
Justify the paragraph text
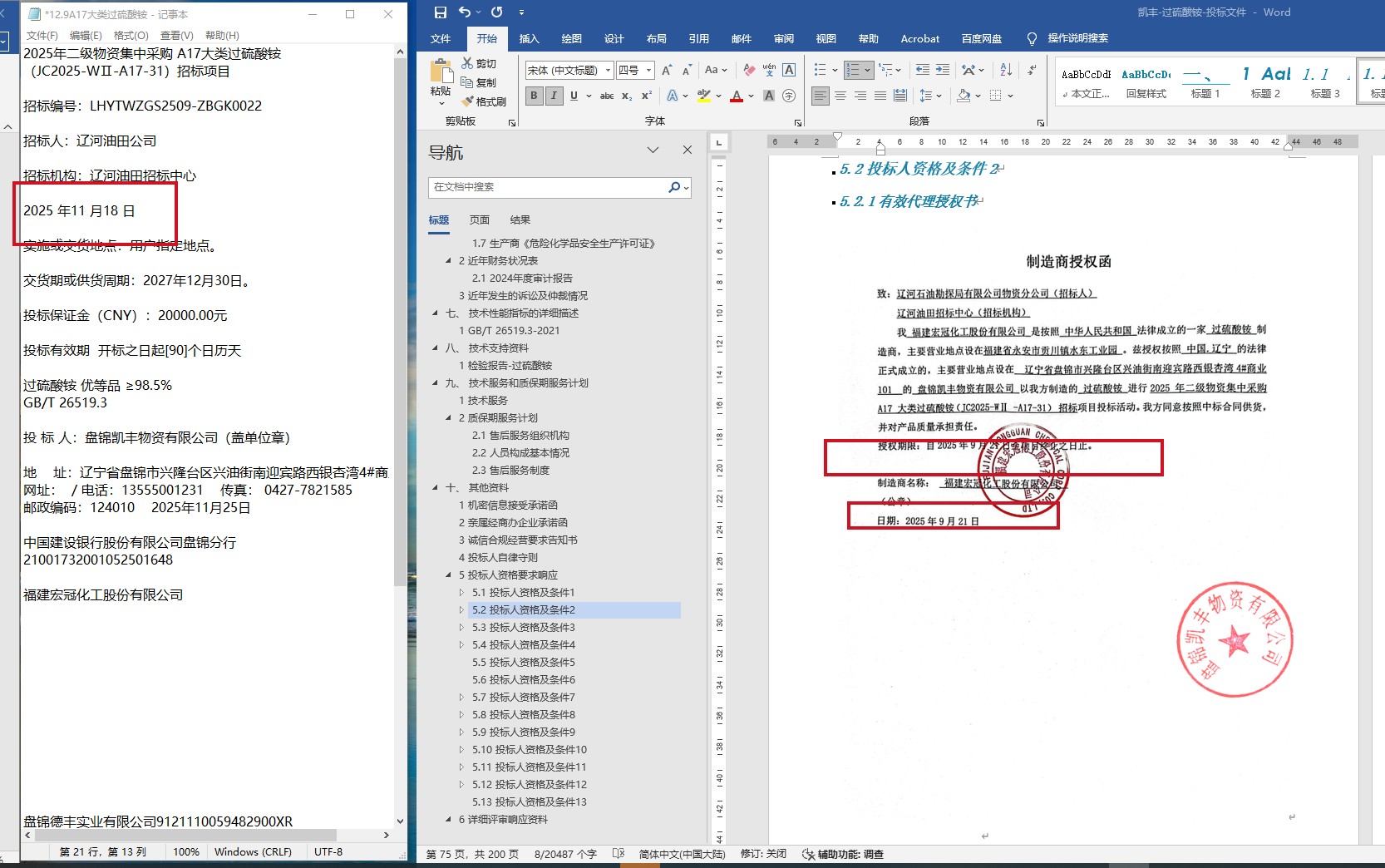pos(880,96)
